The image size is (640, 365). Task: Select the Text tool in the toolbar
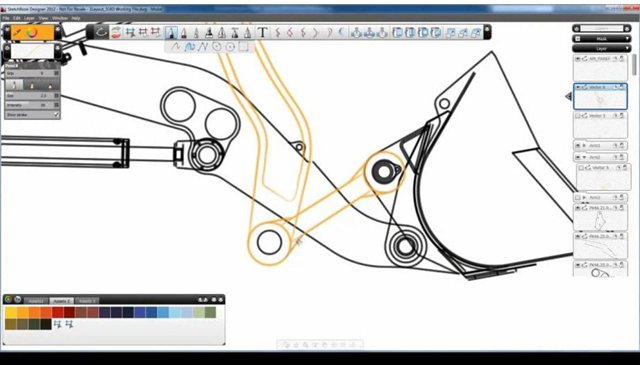(x=263, y=32)
